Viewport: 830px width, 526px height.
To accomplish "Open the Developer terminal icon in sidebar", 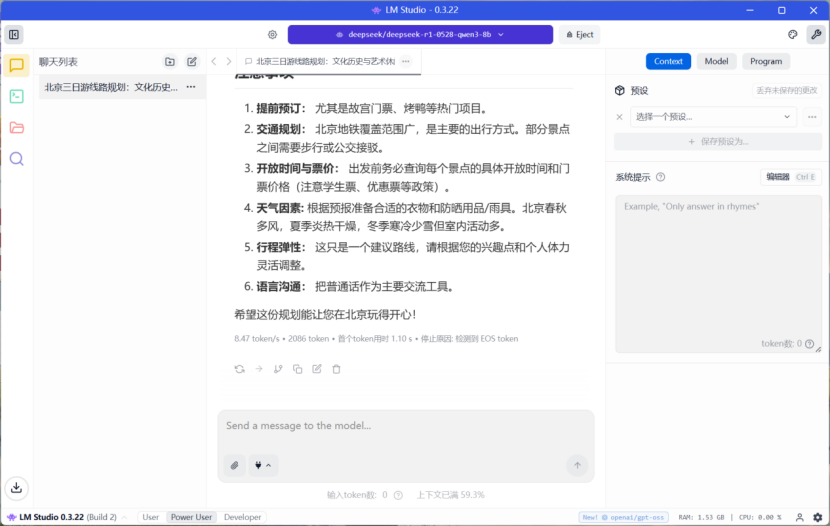I will click(x=16, y=97).
